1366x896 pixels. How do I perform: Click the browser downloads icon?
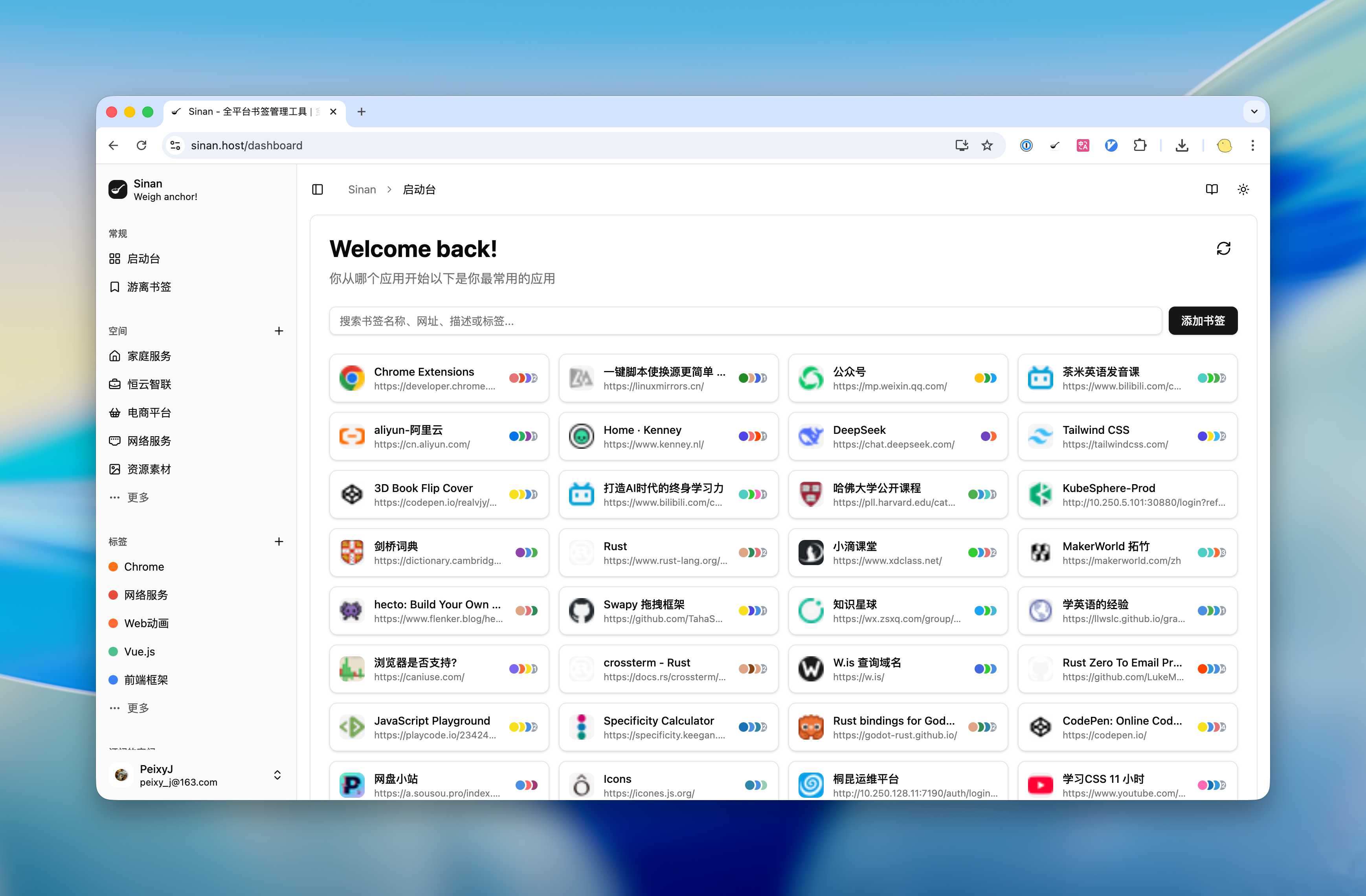click(1182, 145)
